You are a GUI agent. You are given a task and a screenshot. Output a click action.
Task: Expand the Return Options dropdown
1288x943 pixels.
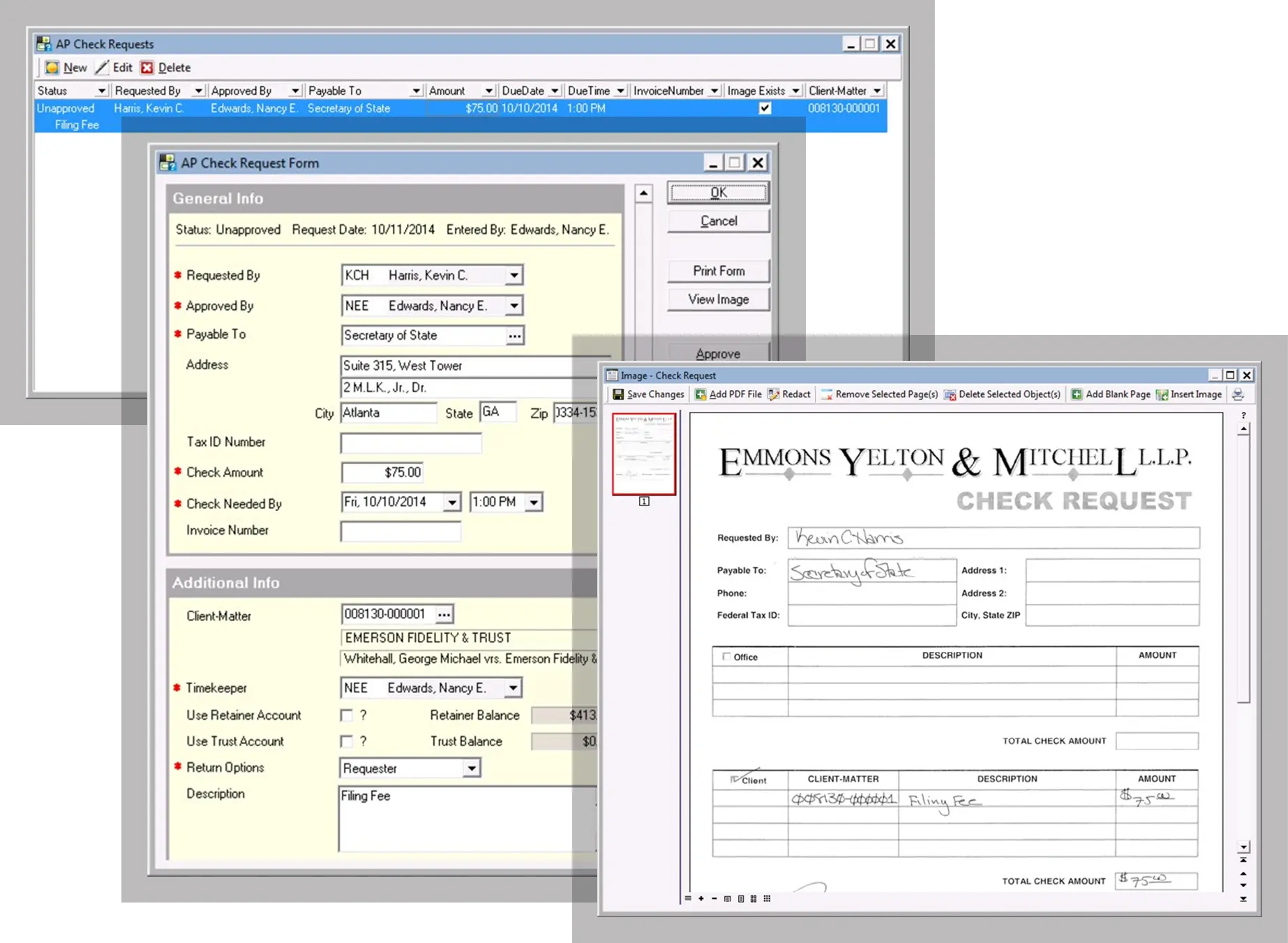click(472, 768)
